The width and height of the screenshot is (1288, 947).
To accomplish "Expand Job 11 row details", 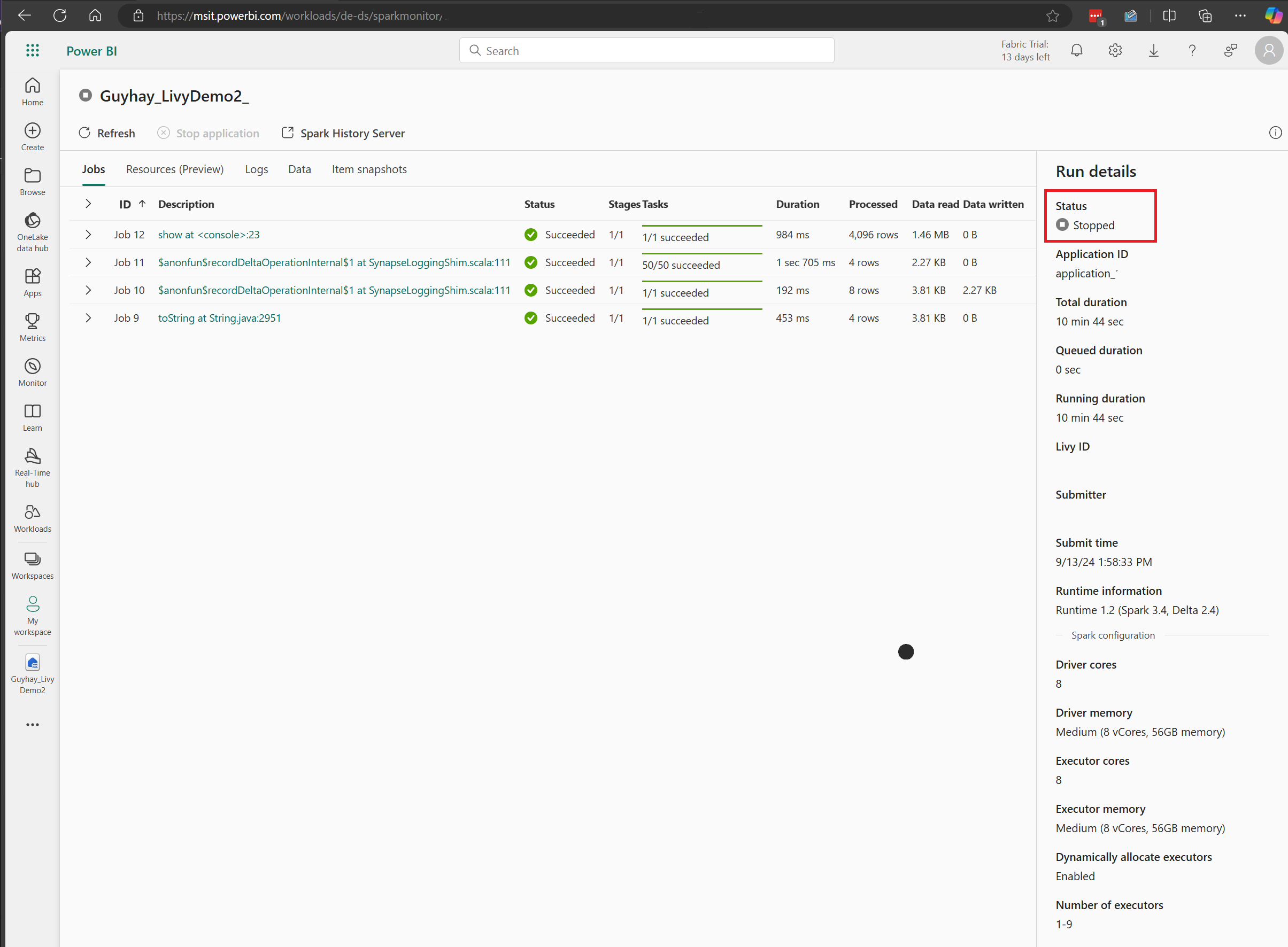I will (x=89, y=262).
